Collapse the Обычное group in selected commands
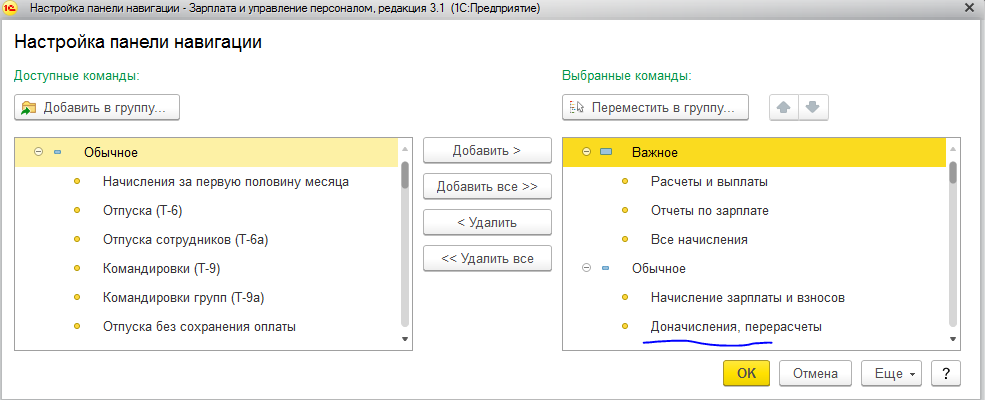The height and width of the screenshot is (400, 985). [587, 268]
